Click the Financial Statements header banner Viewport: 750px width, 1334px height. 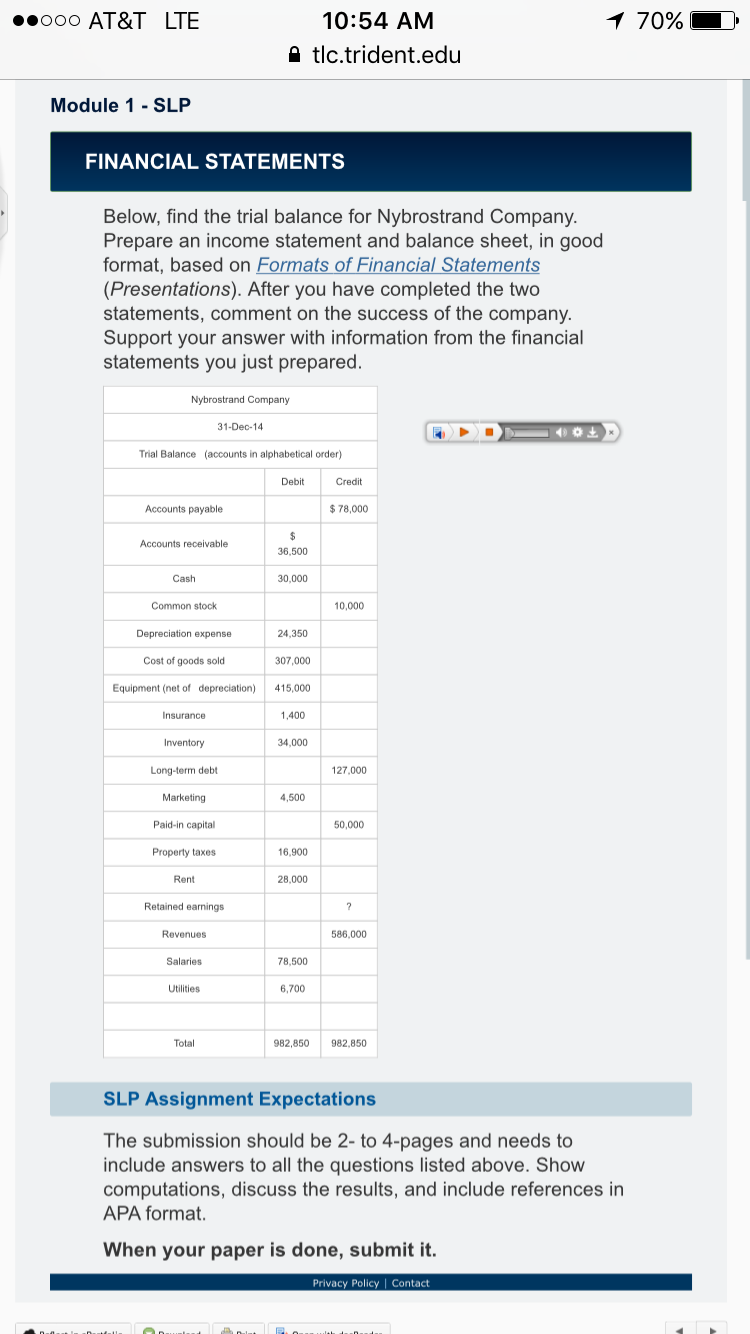(x=371, y=161)
